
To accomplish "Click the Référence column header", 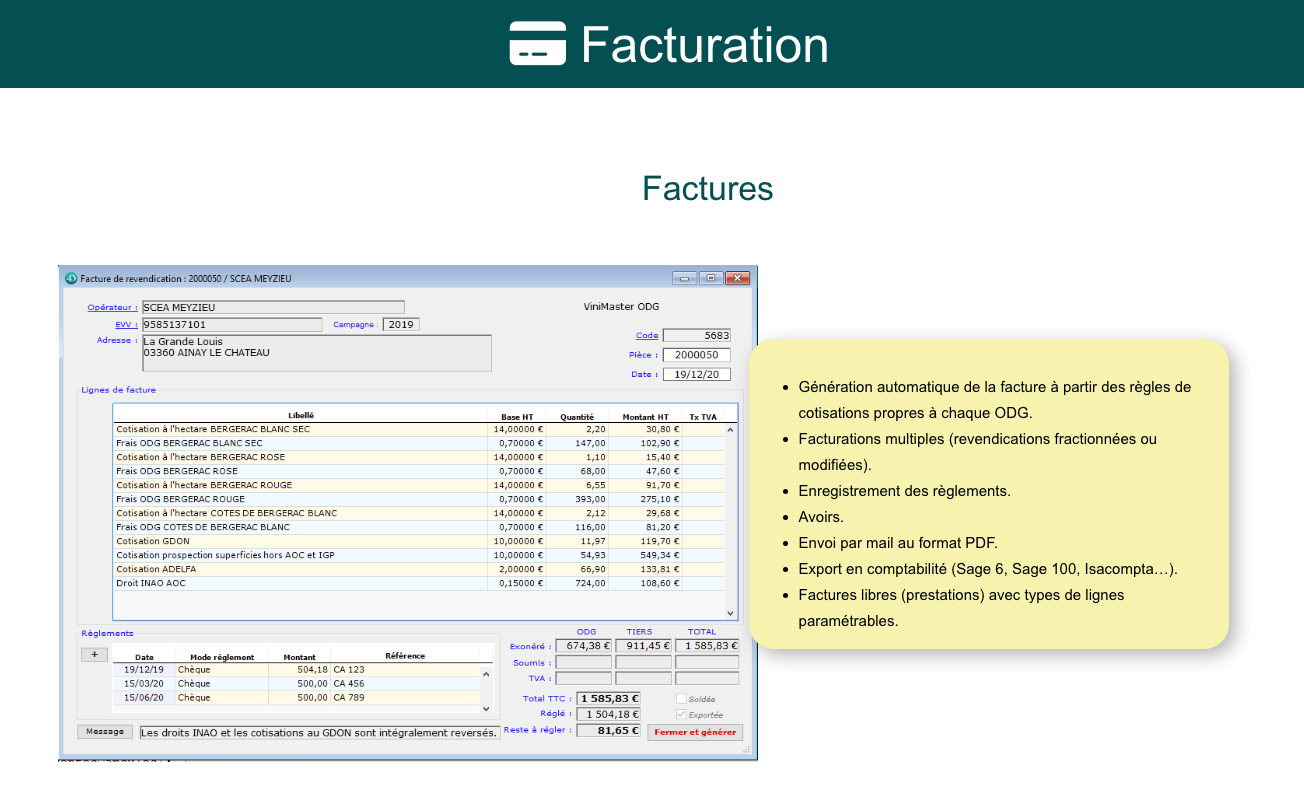I will point(405,656).
